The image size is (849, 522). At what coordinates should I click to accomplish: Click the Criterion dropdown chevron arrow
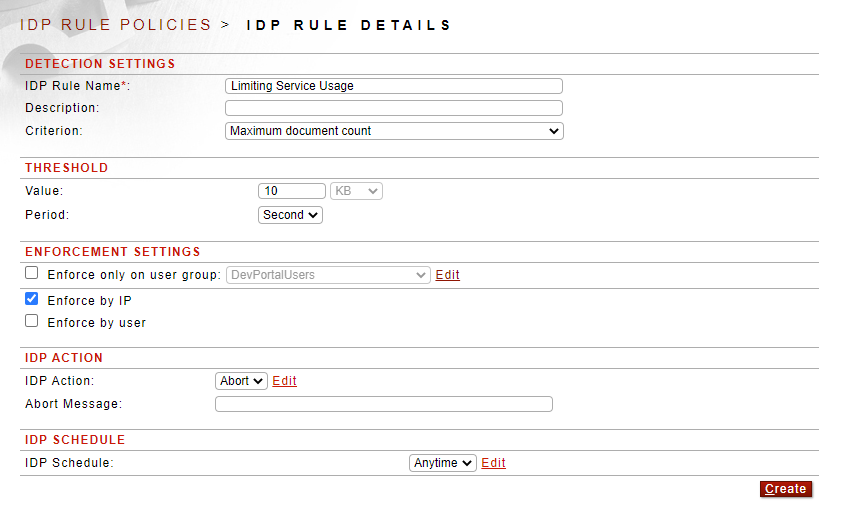click(553, 131)
